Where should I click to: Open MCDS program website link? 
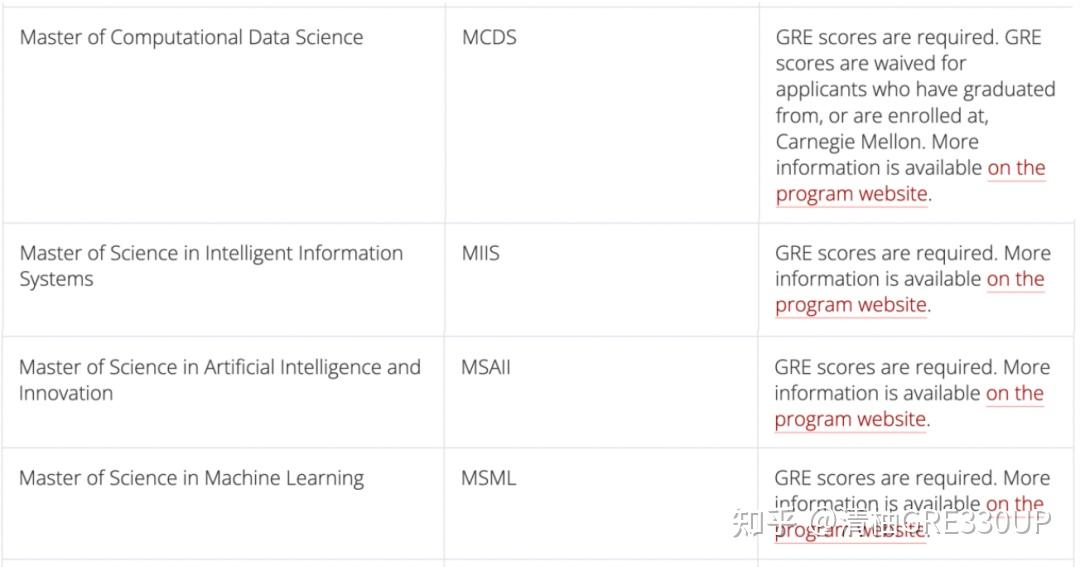point(851,194)
